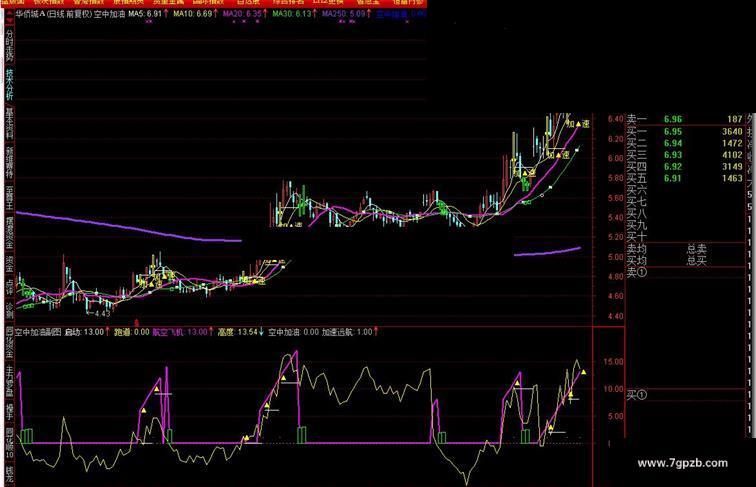Screen dimensions: 756x487
Task: Open the 点评 side tab
Action: point(9,287)
